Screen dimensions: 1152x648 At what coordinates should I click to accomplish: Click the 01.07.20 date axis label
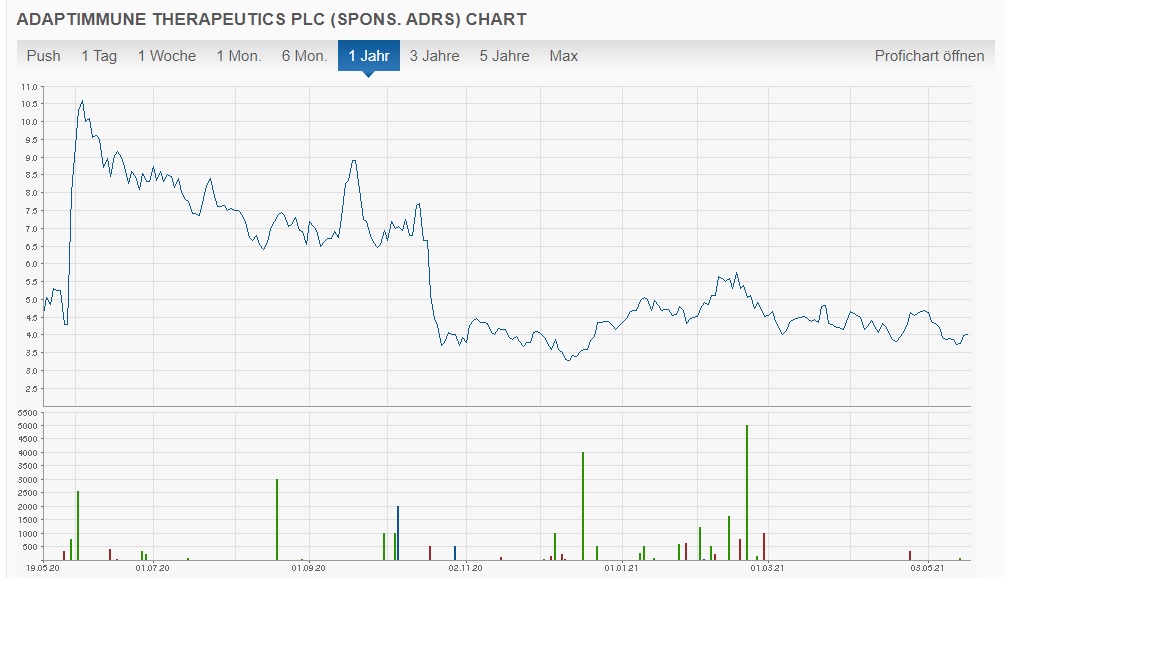[152, 568]
